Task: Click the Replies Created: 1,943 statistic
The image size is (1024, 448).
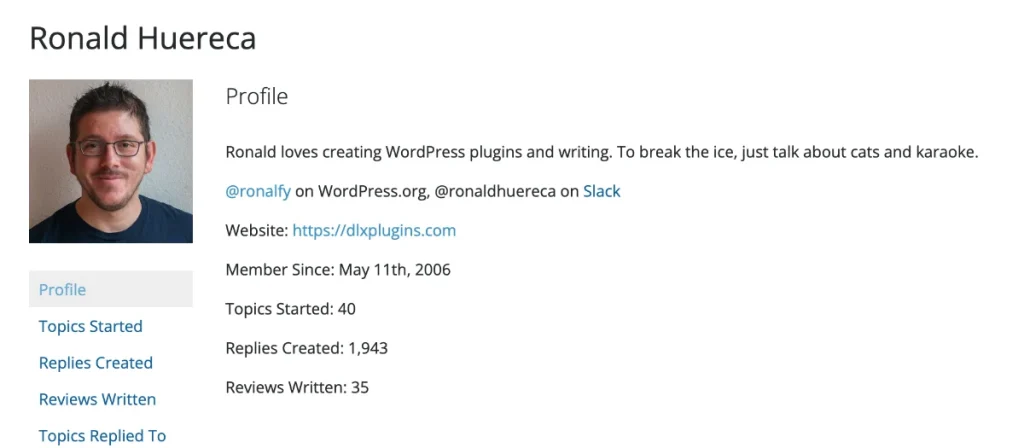Action: click(x=306, y=348)
